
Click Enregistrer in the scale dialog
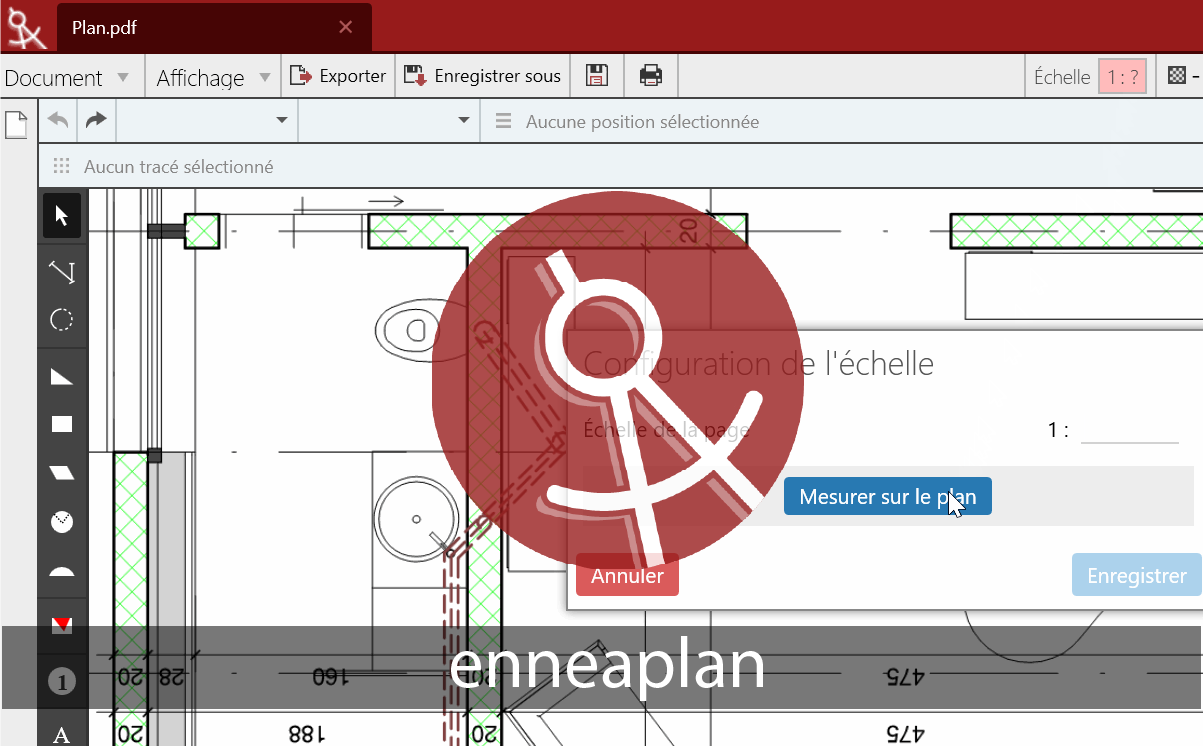click(x=1137, y=575)
